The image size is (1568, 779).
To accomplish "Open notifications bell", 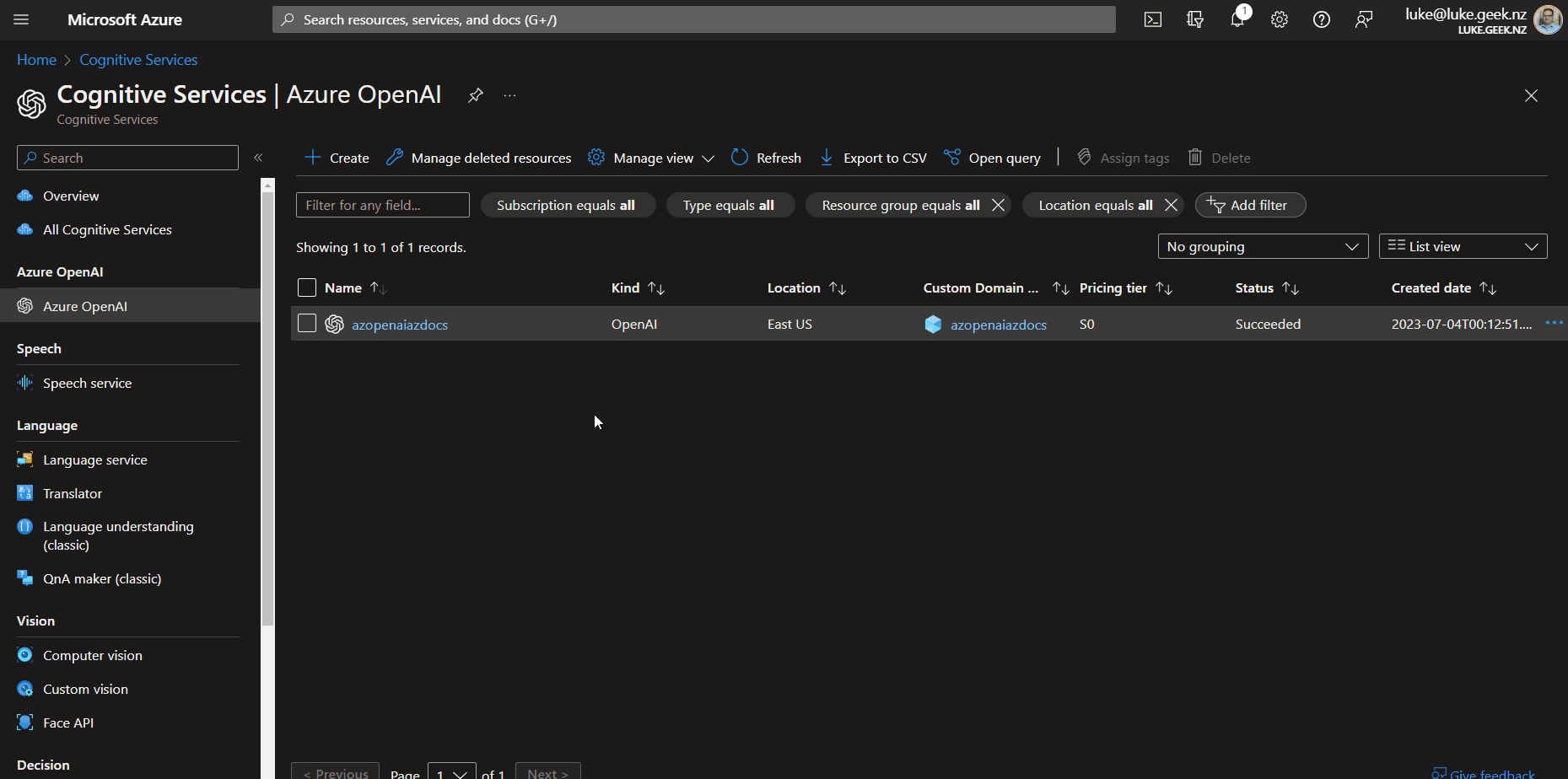I will click(1237, 19).
